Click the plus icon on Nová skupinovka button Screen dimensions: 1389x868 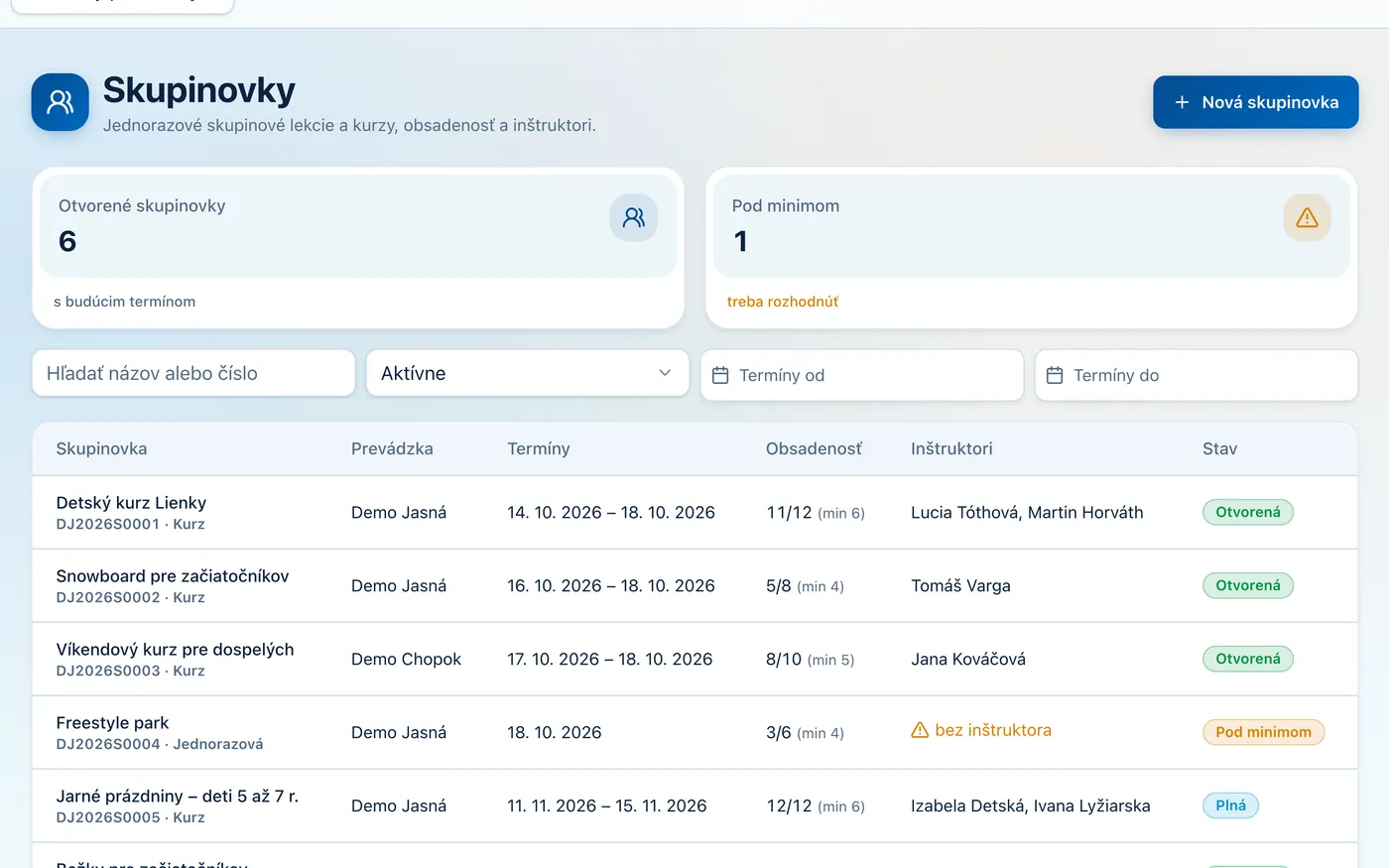pos(1182,102)
